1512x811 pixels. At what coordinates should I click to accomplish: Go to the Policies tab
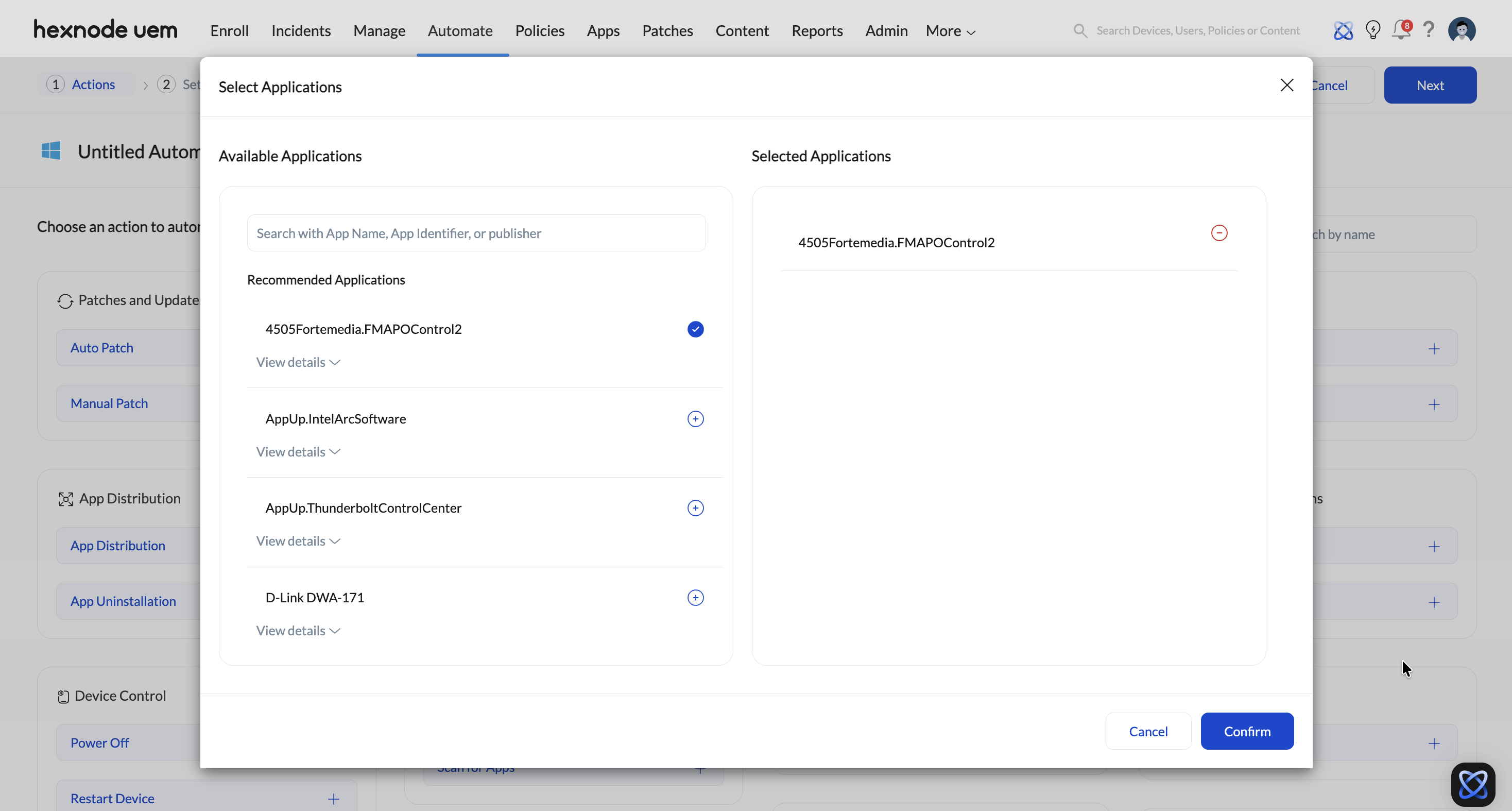[539, 30]
